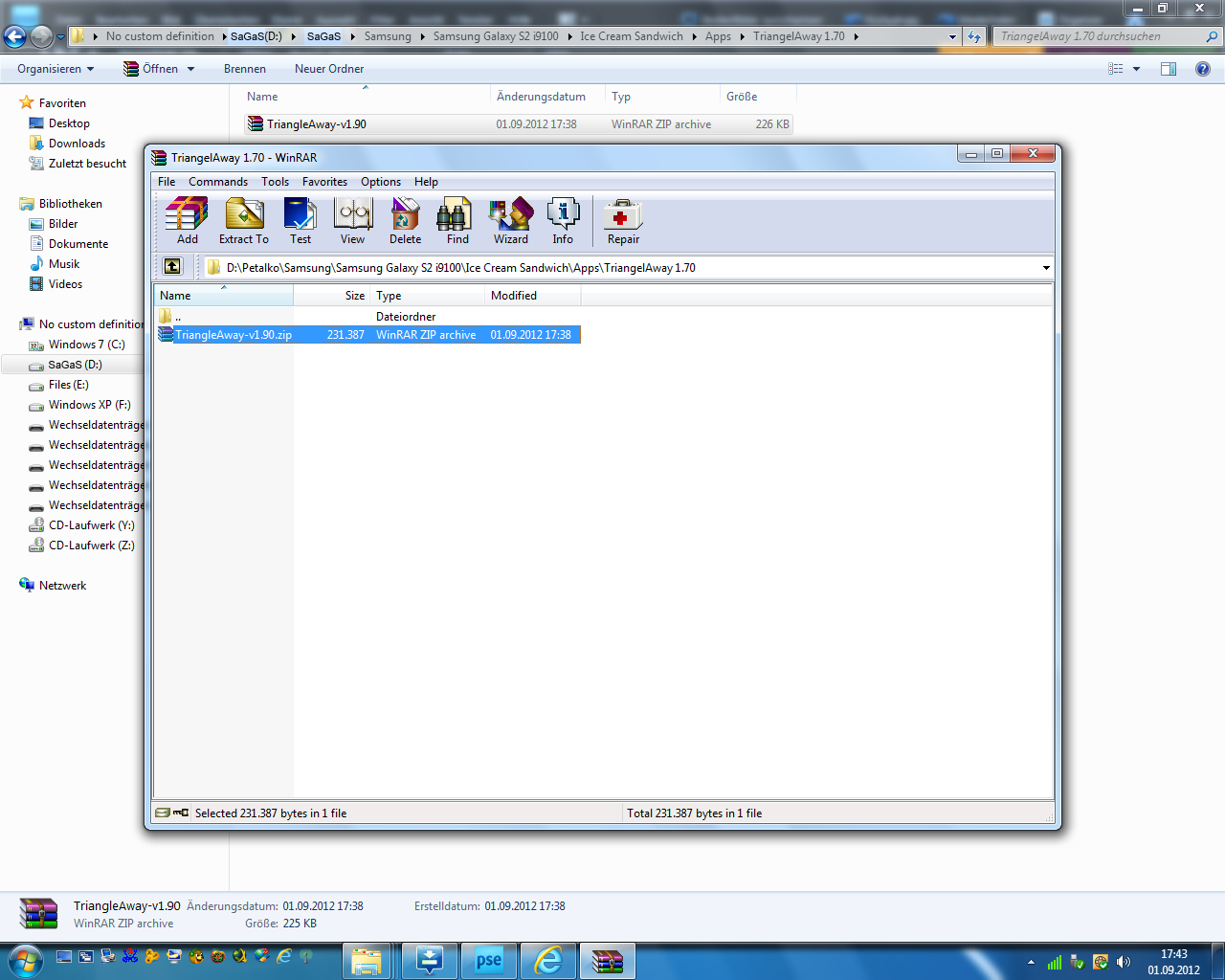Open the Explorer help icon
The height and width of the screenshot is (980, 1225).
1203,69
